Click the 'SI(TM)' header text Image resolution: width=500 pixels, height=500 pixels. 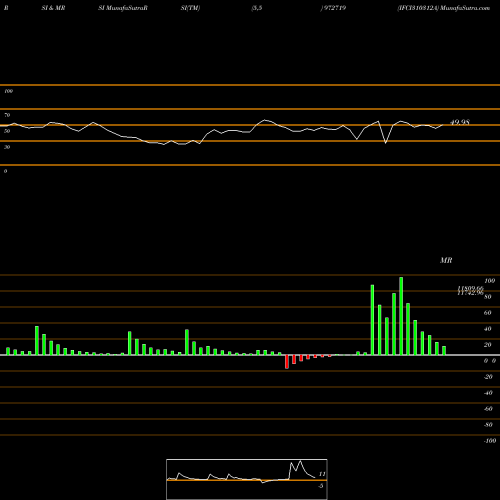190,8
